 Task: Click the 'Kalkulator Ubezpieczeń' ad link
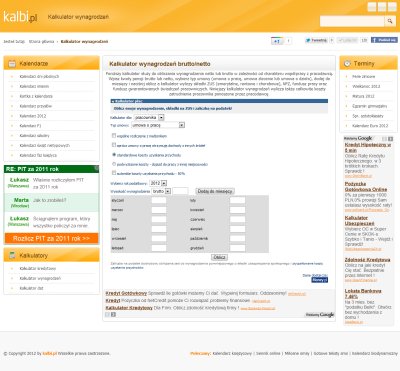(359, 220)
